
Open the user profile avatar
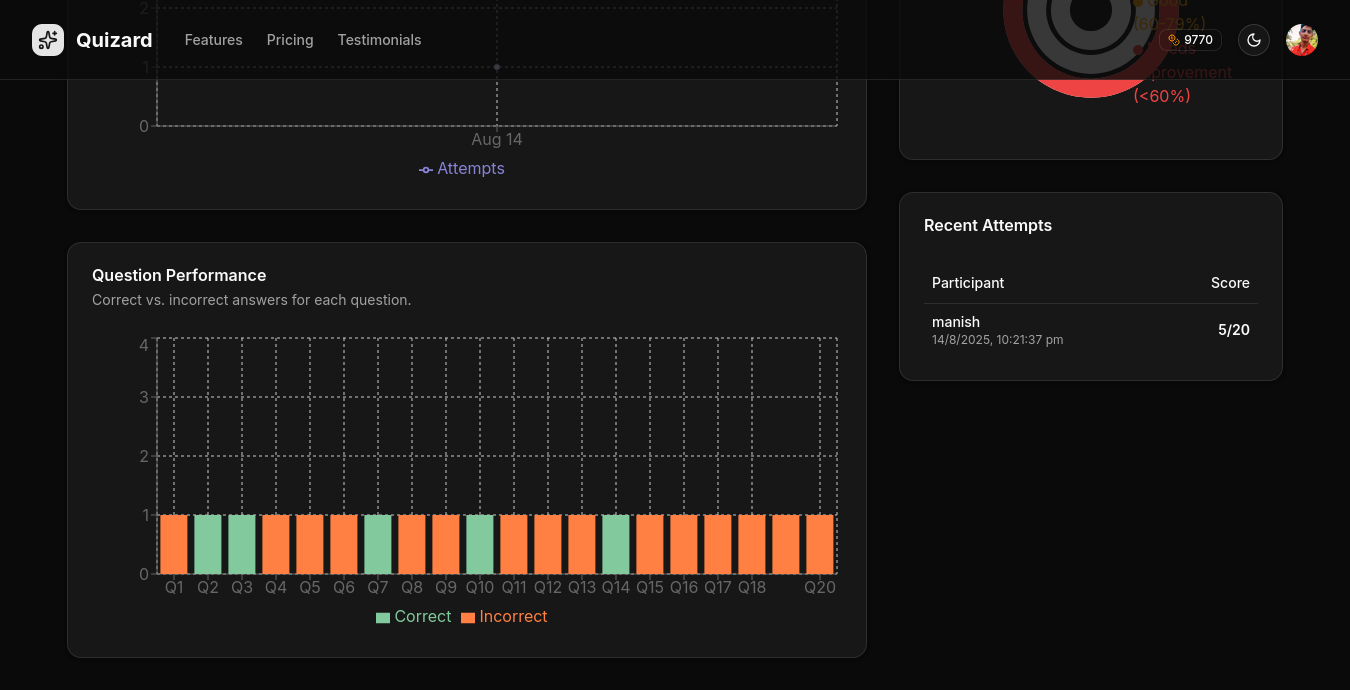pyautogui.click(x=1302, y=40)
